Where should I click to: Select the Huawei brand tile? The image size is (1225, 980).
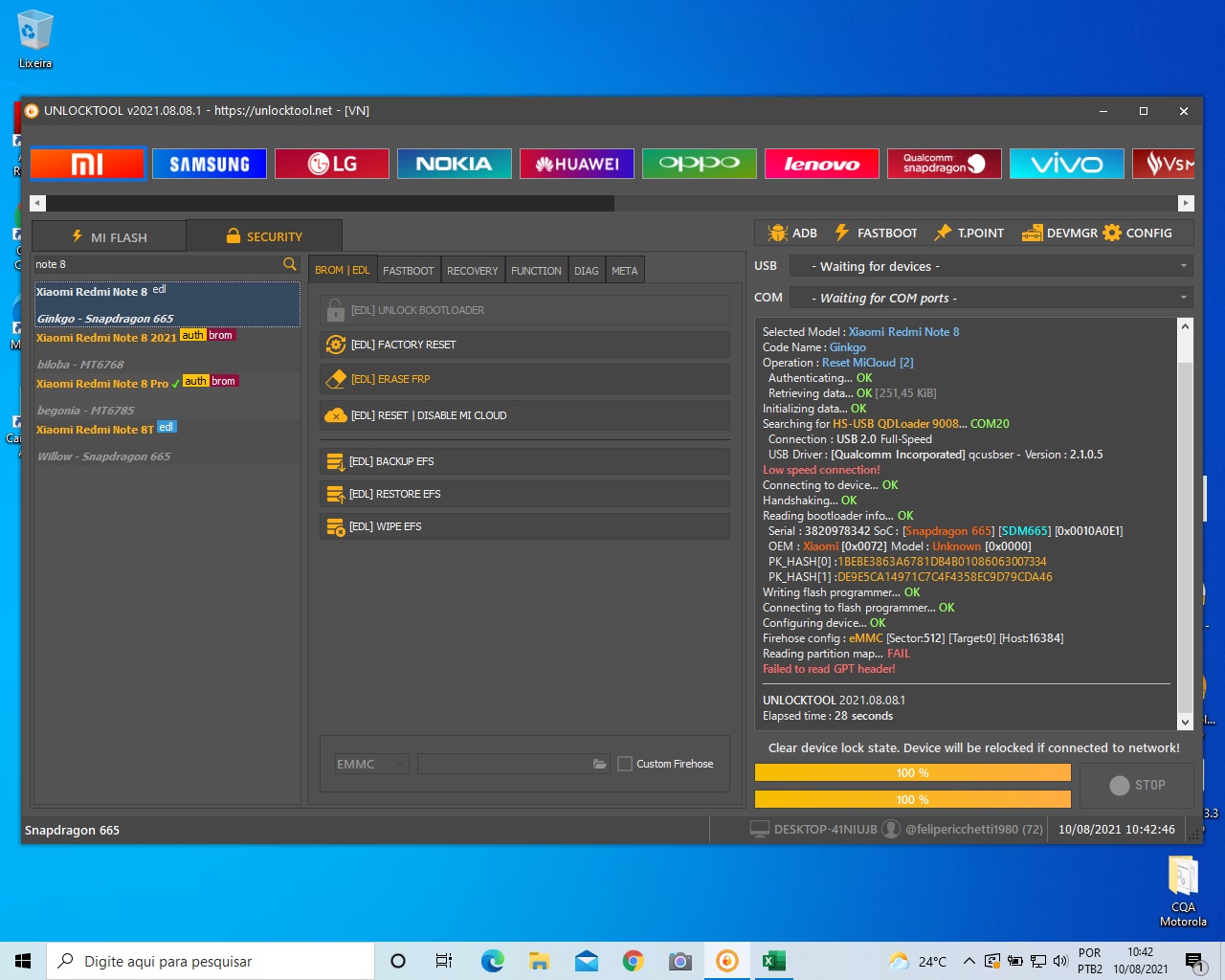click(x=577, y=164)
